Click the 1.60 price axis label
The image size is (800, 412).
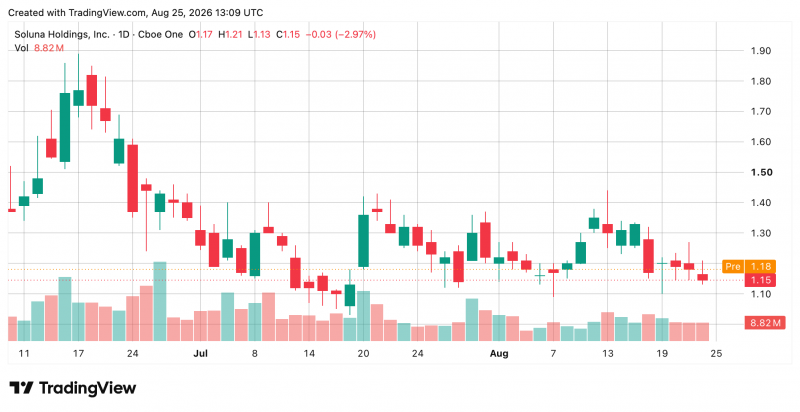pos(761,142)
